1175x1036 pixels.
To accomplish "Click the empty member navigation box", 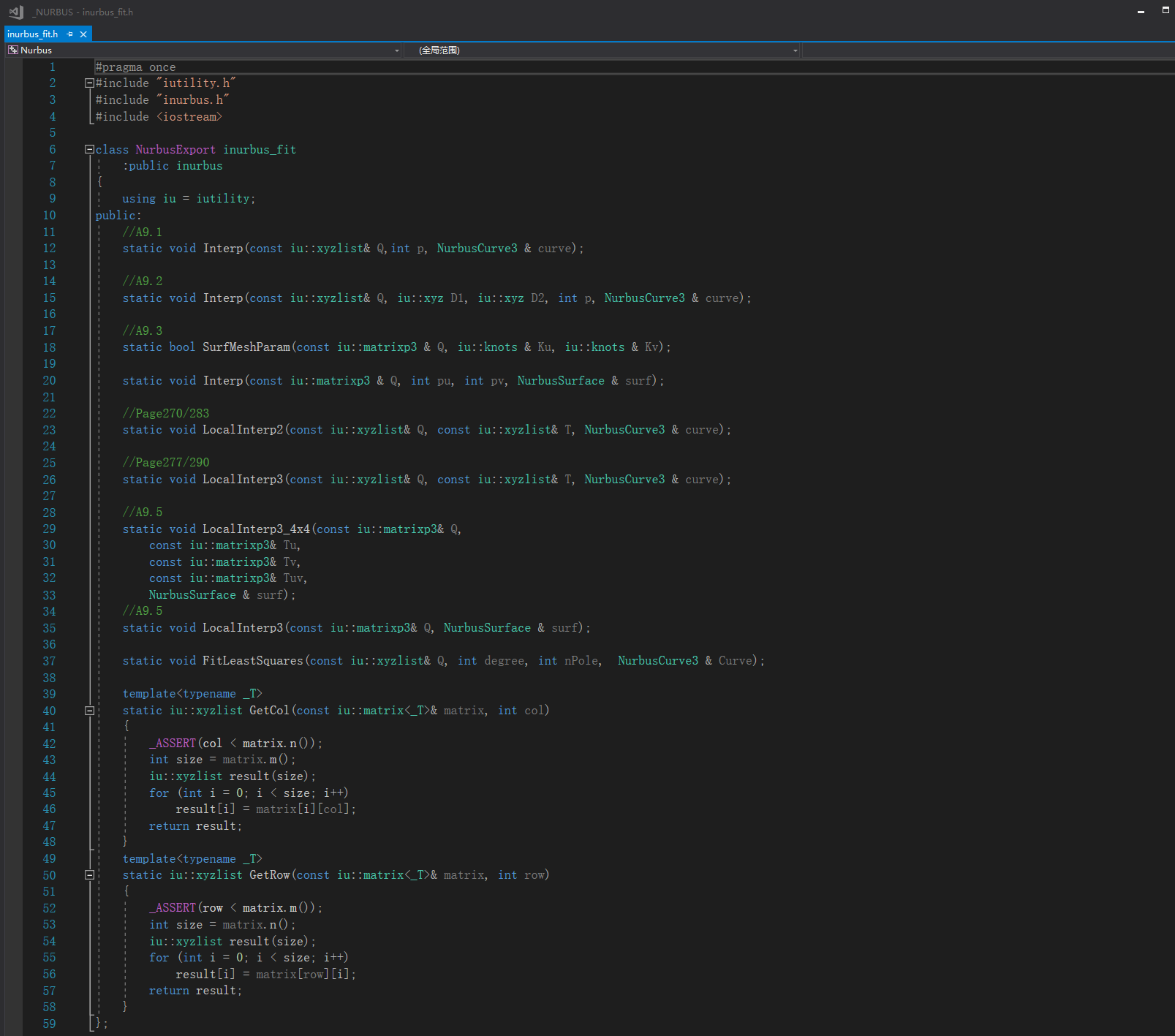I will pos(989,50).
